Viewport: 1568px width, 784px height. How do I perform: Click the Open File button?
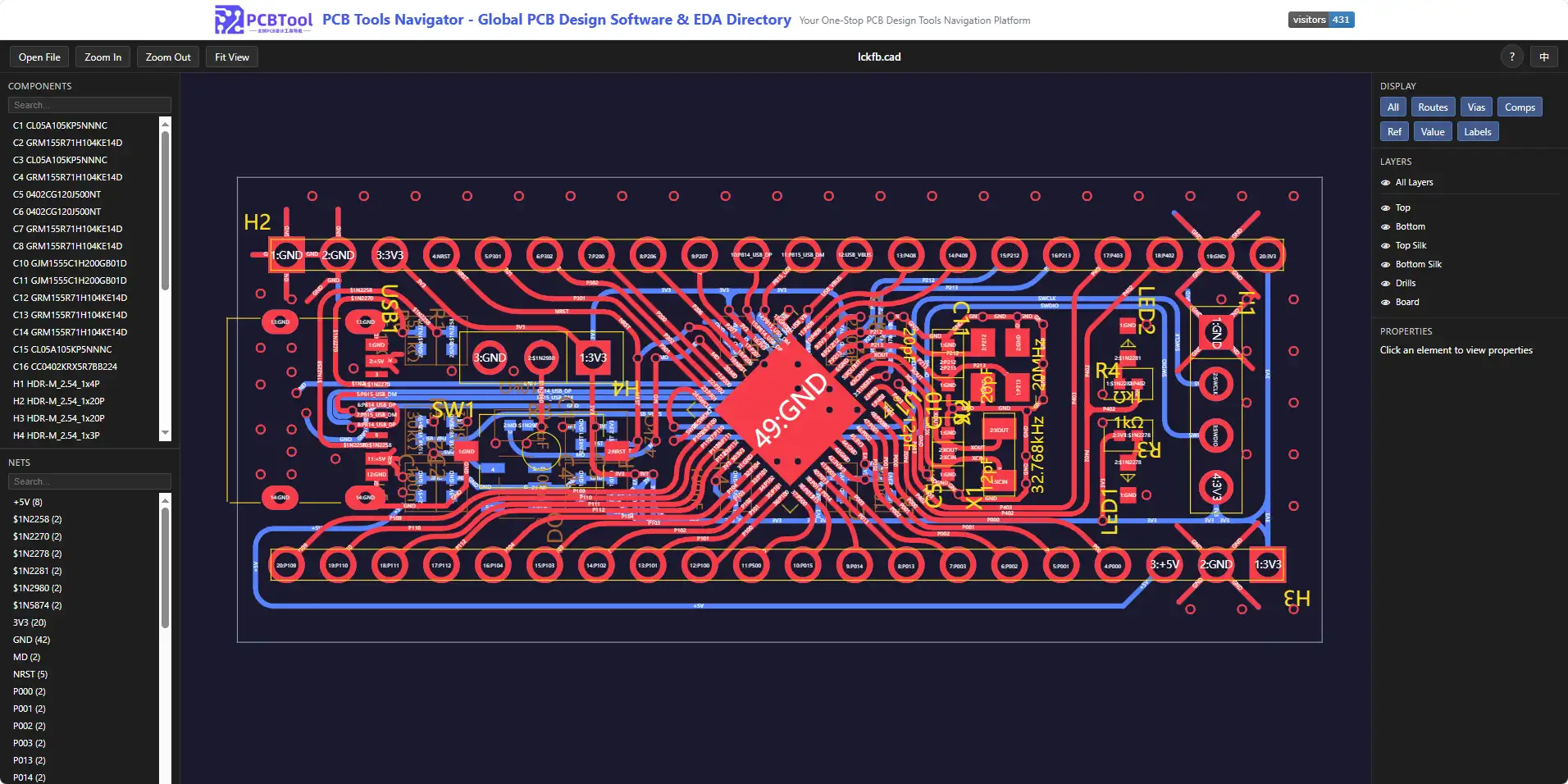[x=39, y=57]
